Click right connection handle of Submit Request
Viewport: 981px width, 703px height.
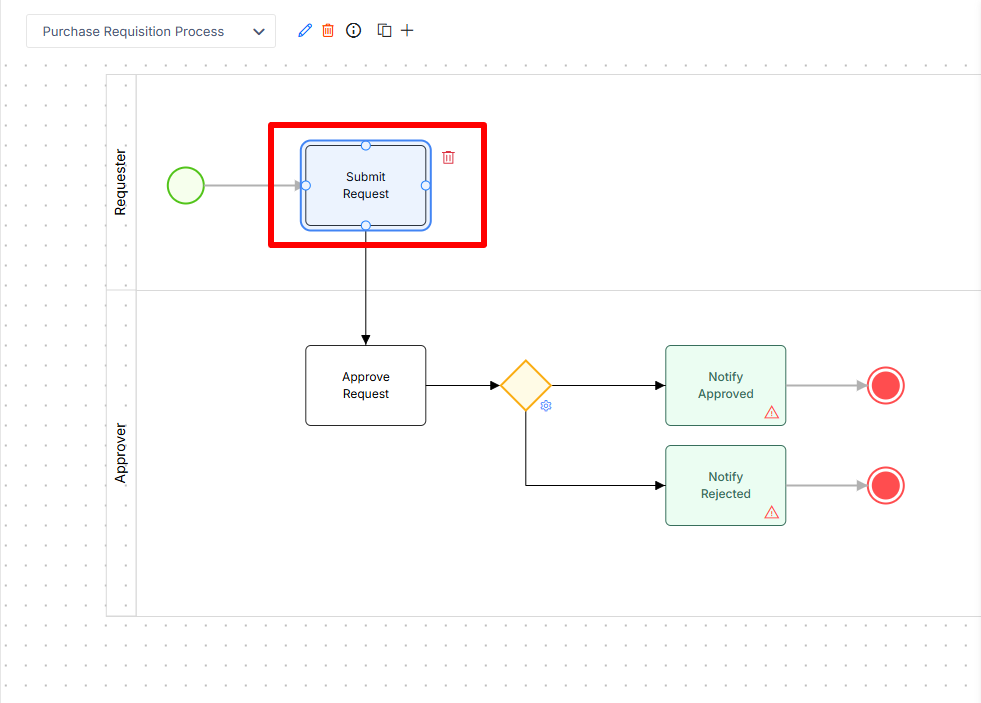pyautogui.click(x=426, y=186)
